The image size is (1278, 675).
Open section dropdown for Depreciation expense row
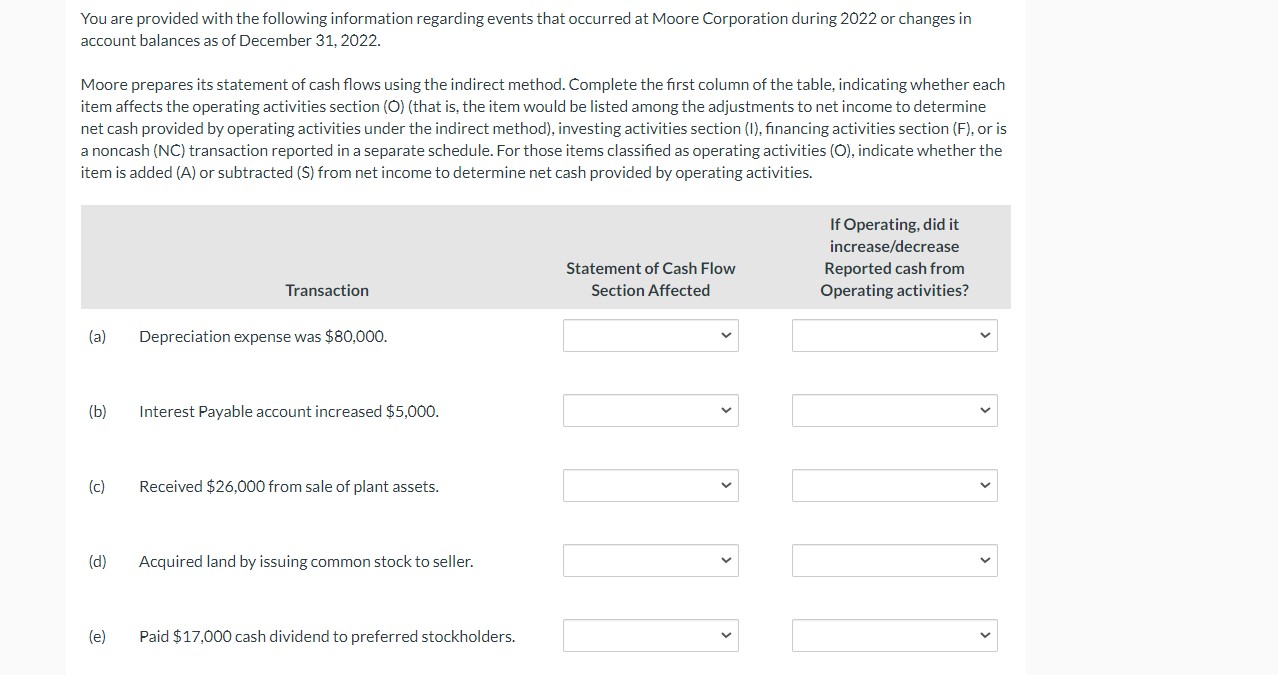tap(650, 336)
